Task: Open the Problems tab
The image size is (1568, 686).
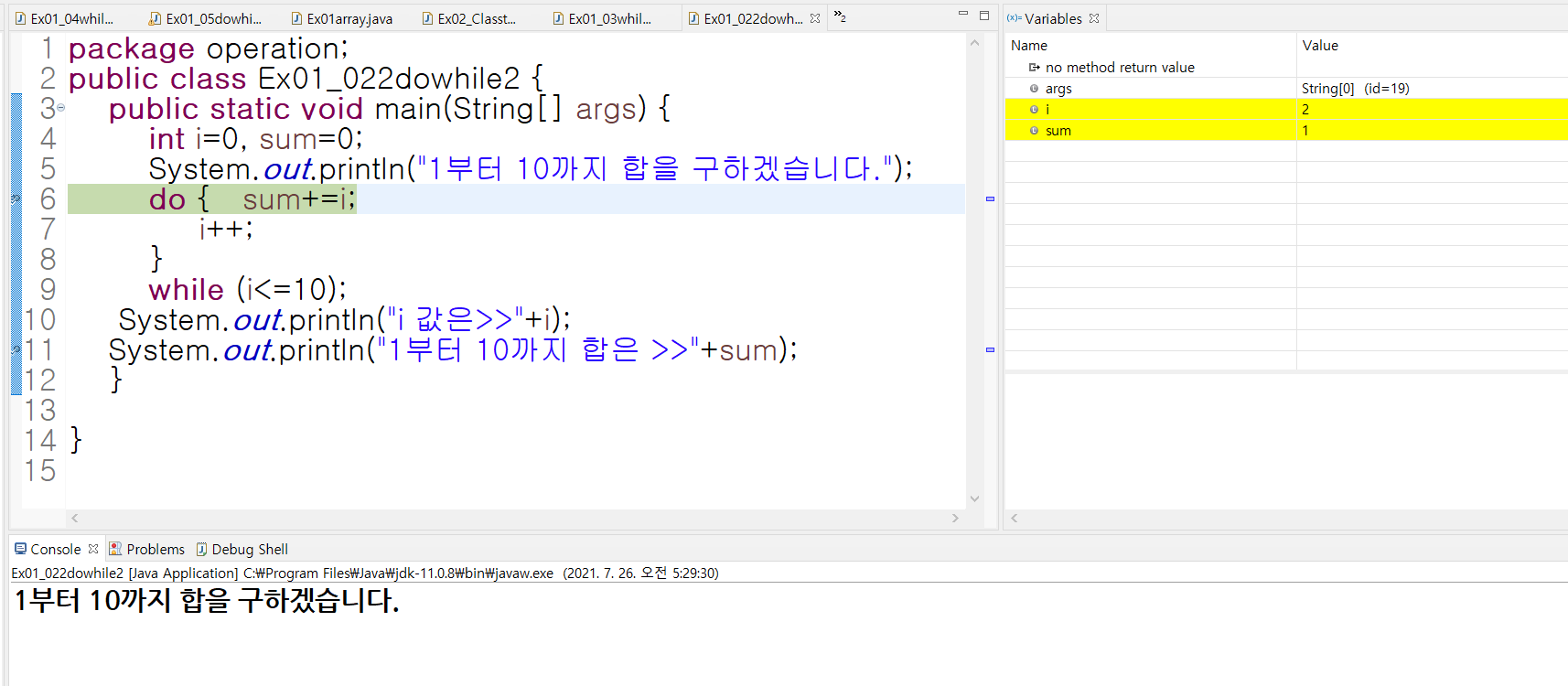Action: [146, 549]
